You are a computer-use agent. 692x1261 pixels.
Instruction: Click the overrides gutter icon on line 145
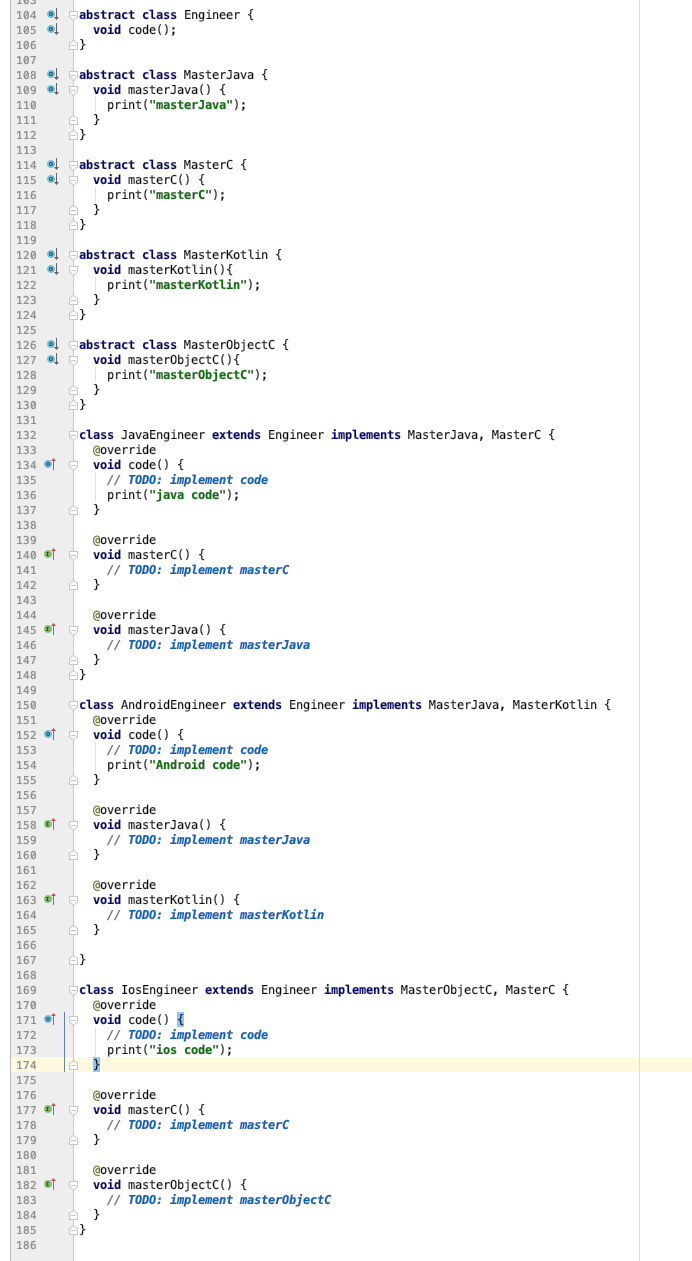[x=49, y=630]
